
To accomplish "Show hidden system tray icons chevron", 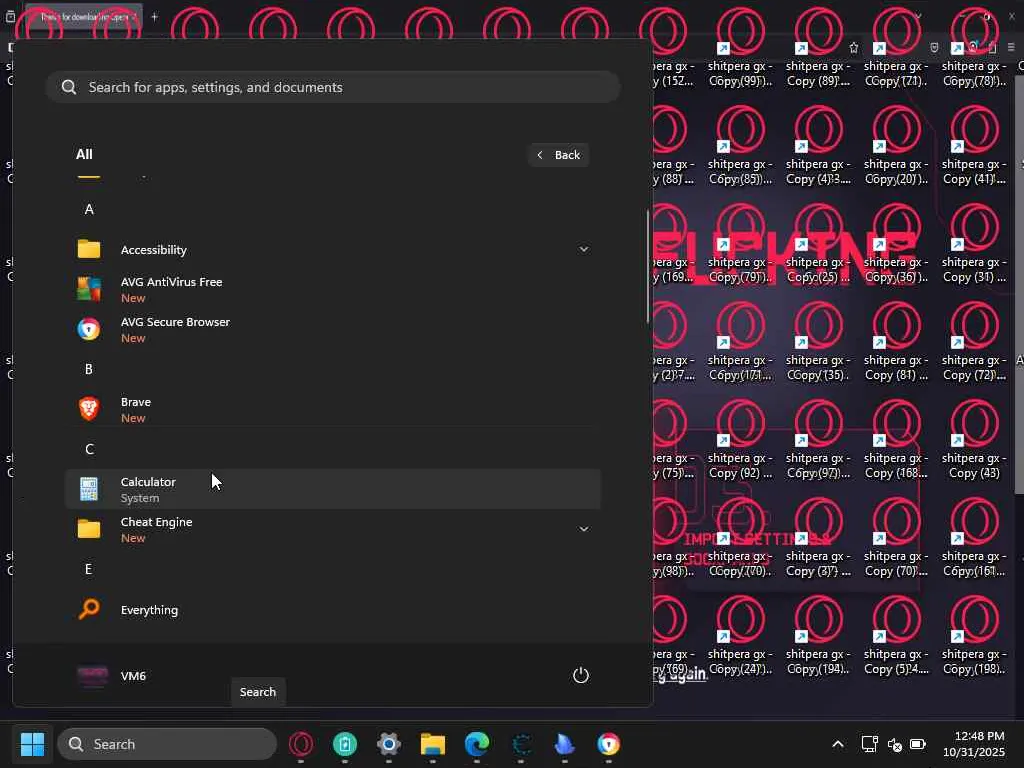I will coord(838,744).
